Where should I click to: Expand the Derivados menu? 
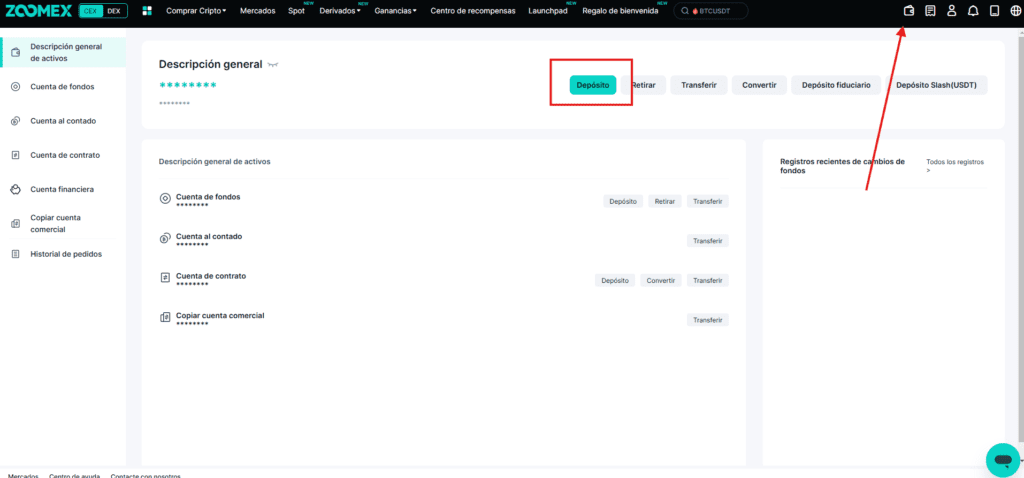pos(340,11)
